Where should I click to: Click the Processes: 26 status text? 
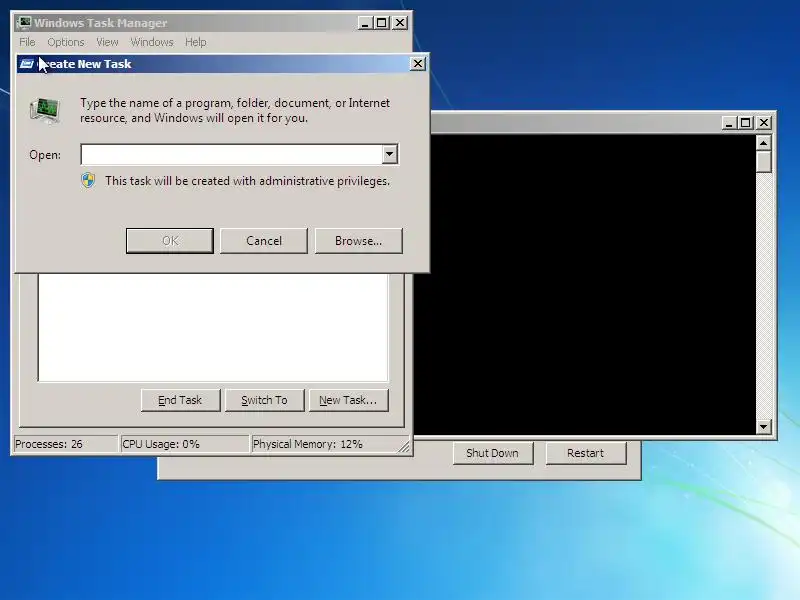click(49, 444)
